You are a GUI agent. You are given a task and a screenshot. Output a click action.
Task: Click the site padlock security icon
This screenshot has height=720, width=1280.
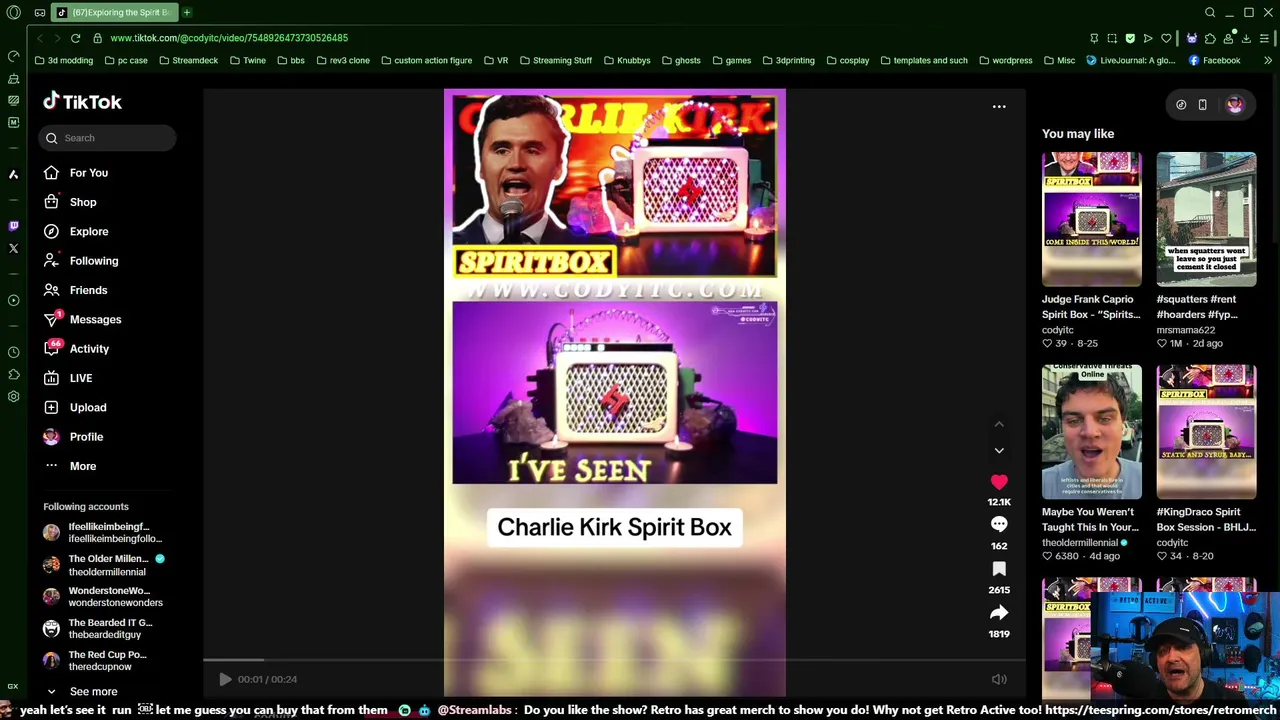pos(97,38)
